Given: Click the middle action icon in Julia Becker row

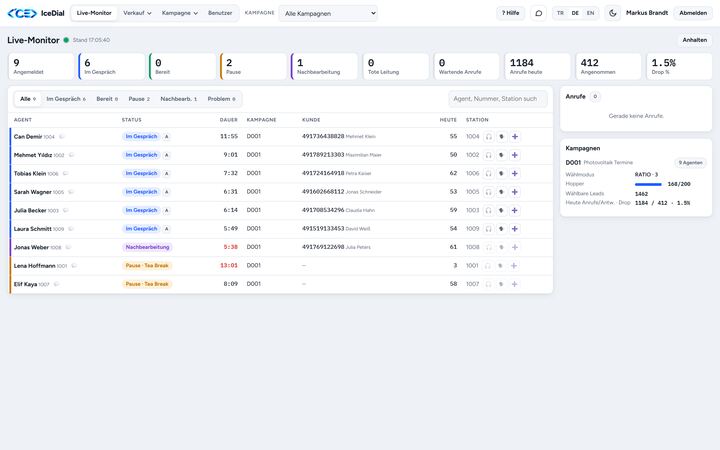Looking at the screenshot, I should (x=501, y=210).
